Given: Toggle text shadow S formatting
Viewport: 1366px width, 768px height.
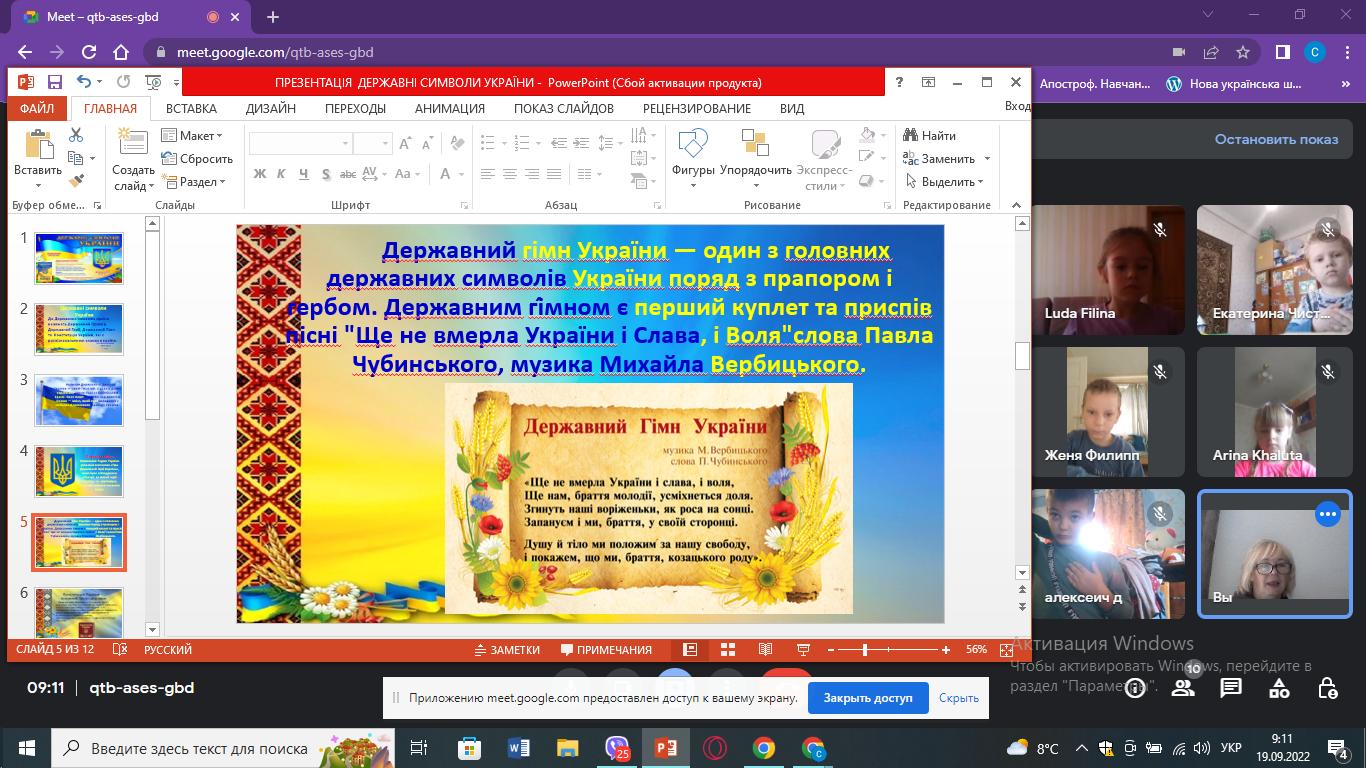Looking at the screenshot, I should (326, 174).
